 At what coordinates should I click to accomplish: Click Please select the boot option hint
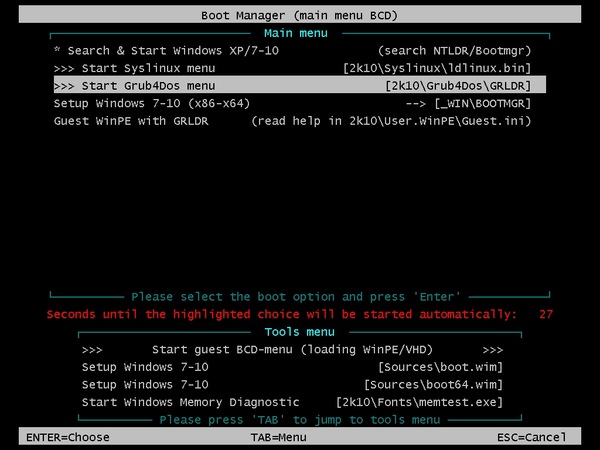click(295, 297)
